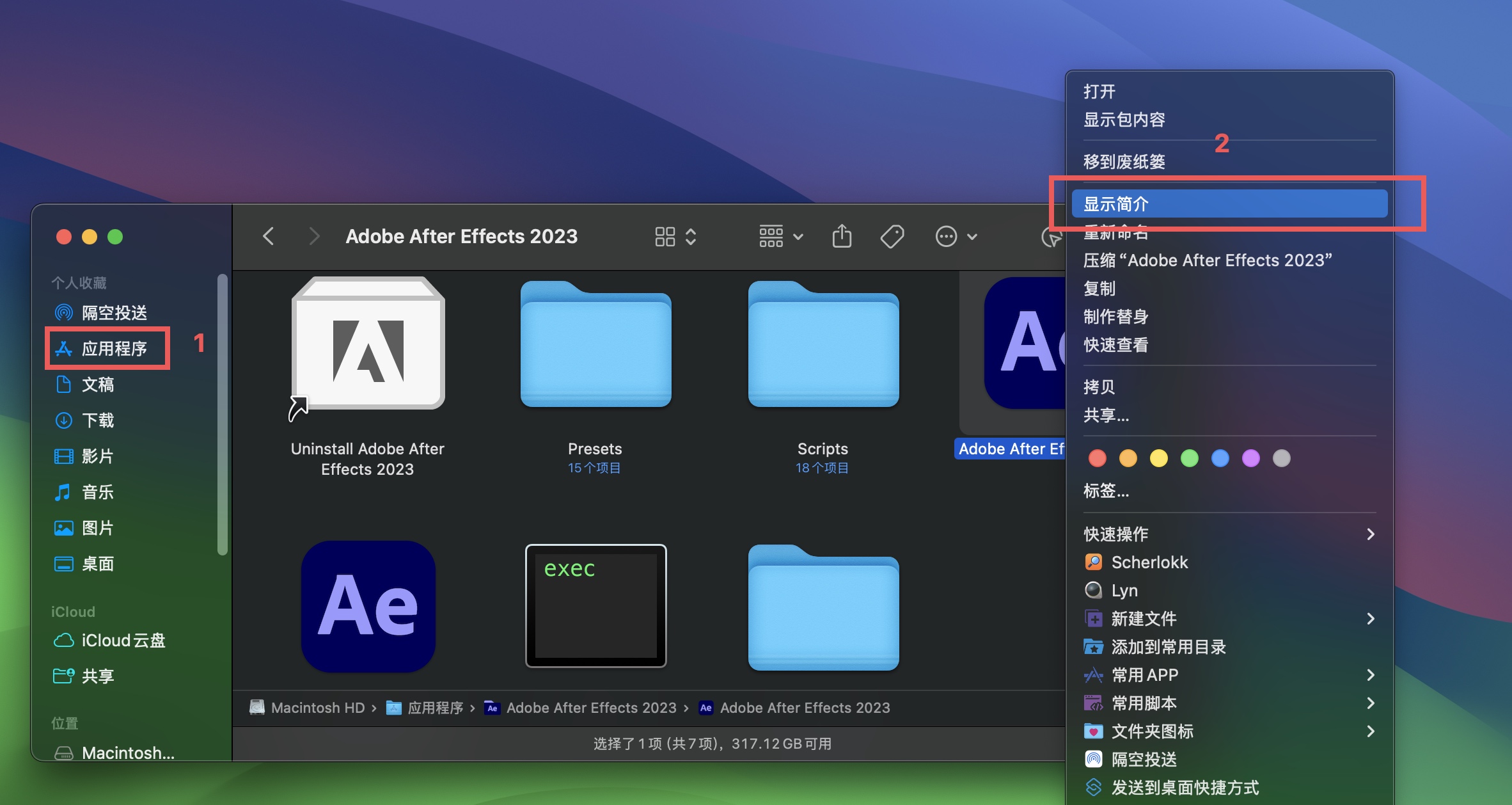
Task: Open Downloads in the sidebar
Action: (x=84, y=420)
